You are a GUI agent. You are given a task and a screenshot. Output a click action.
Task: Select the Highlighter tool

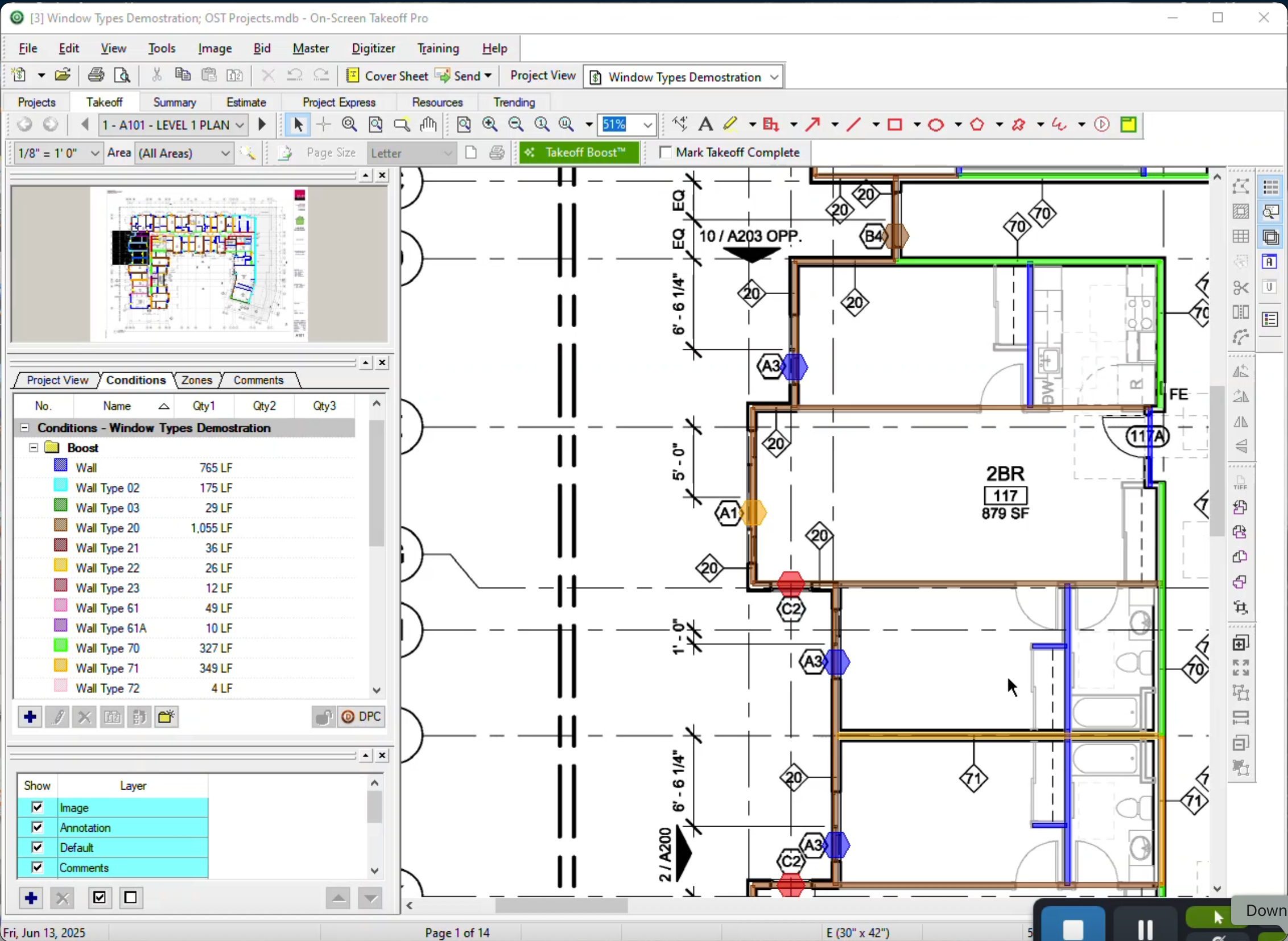(x=730, y=124)
